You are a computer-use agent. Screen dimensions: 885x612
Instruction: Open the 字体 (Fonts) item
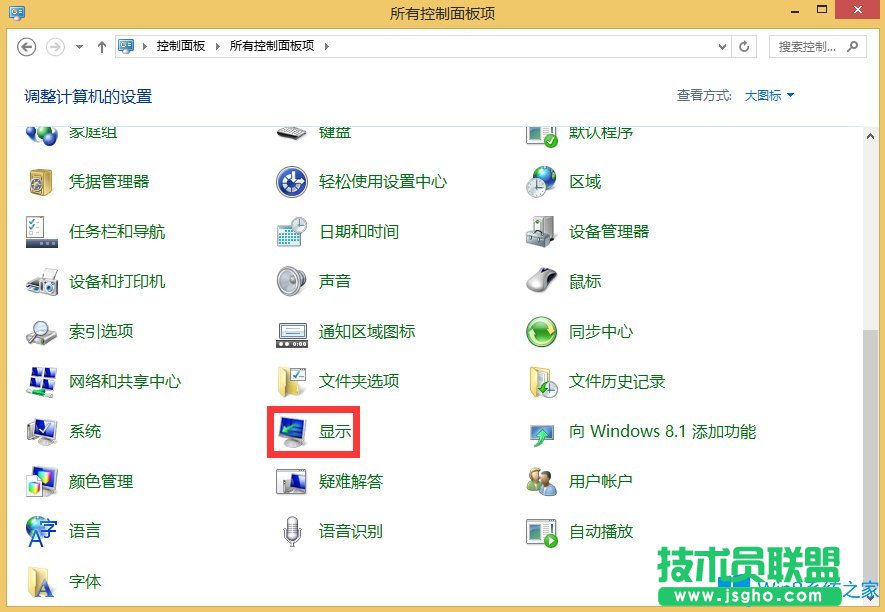[84, 581]
